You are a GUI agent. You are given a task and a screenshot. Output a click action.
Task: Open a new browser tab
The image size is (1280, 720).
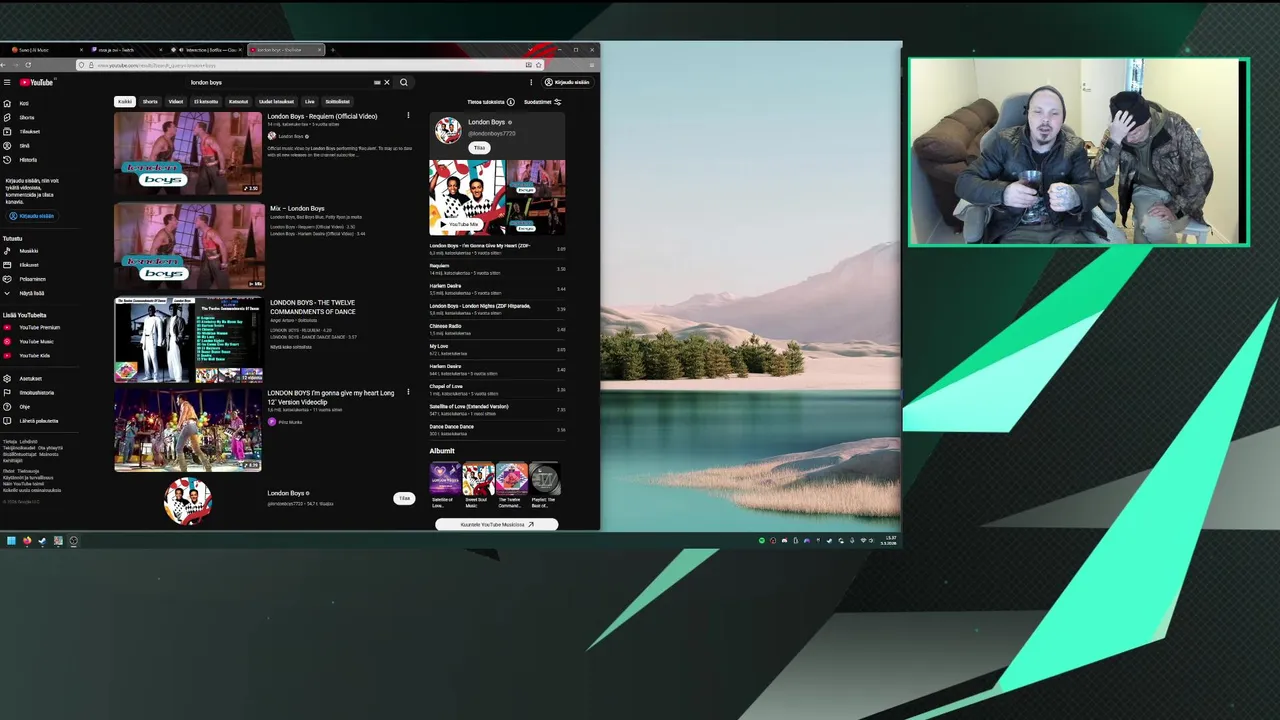(333, 49)
